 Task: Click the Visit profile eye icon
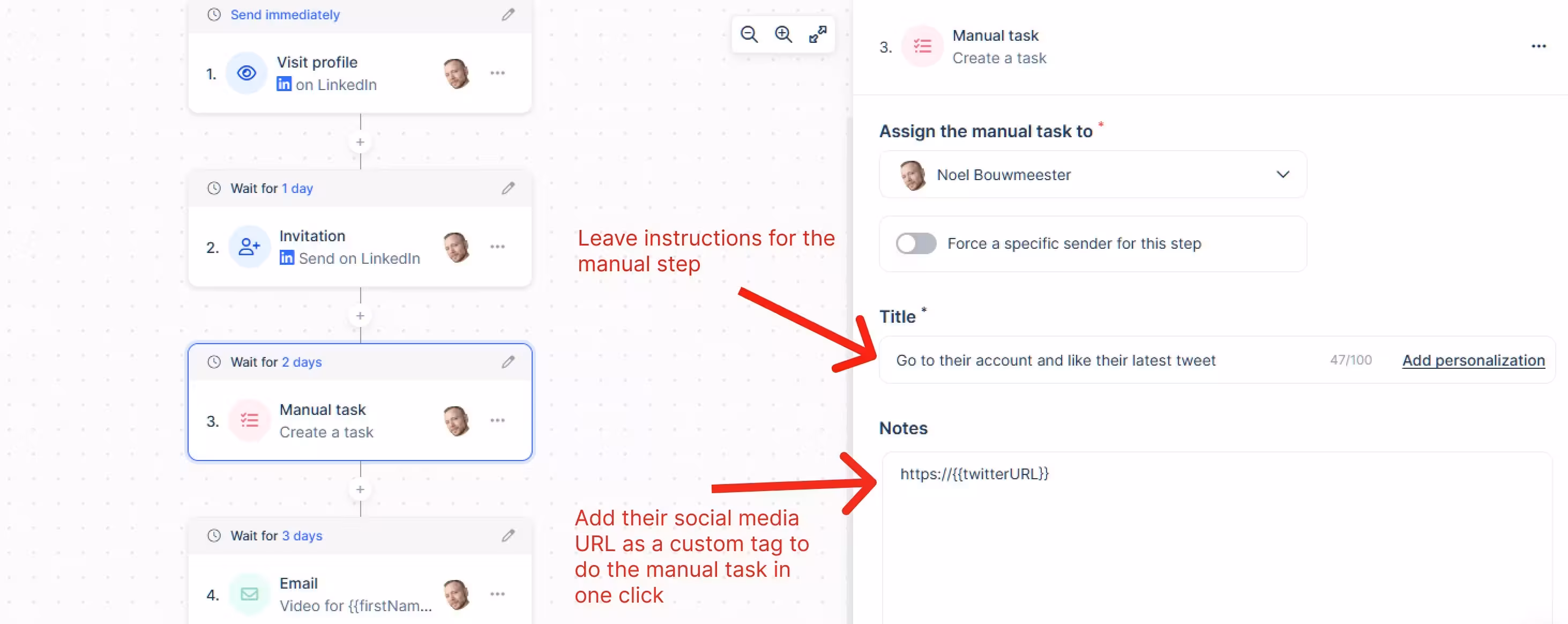247,73
